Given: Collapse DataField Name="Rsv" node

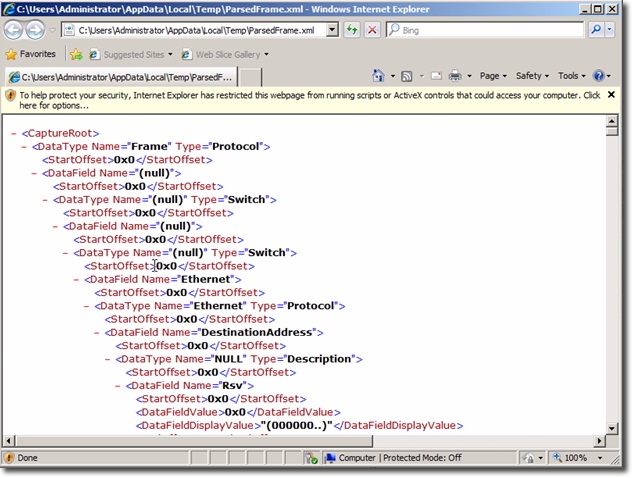Looking at the screenshot, I should tap(118, 386).
